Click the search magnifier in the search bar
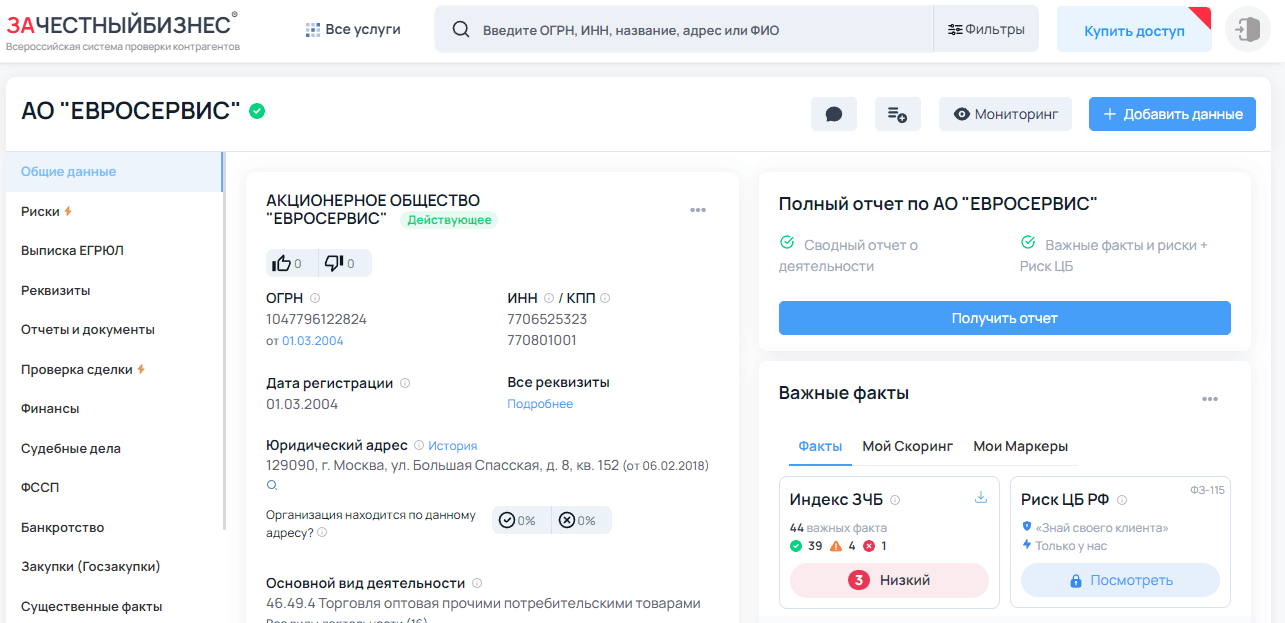Viewport: 1285px width, 623px height. pyautogui.click(x=460, y=29)
